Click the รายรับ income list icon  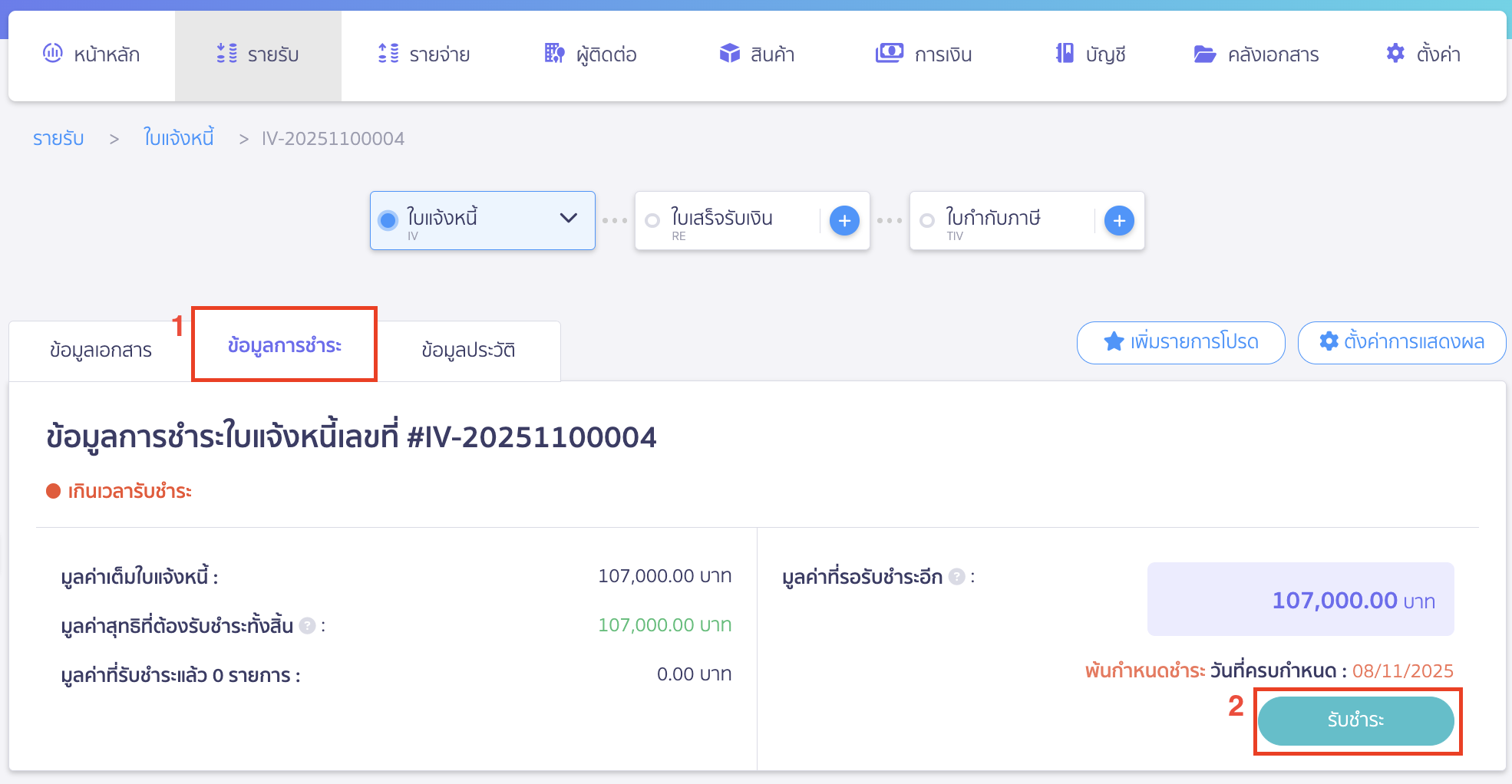(226, 53)
